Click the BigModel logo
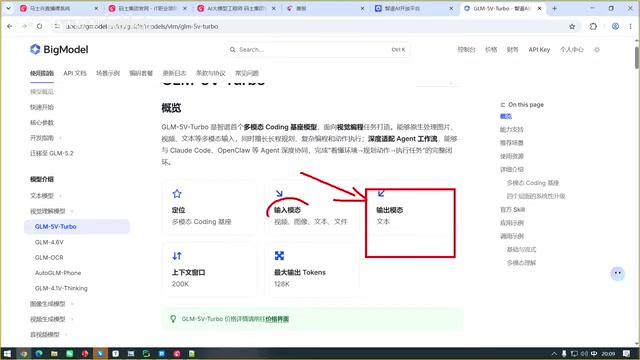The image size is (640, 360). point(59,49)
